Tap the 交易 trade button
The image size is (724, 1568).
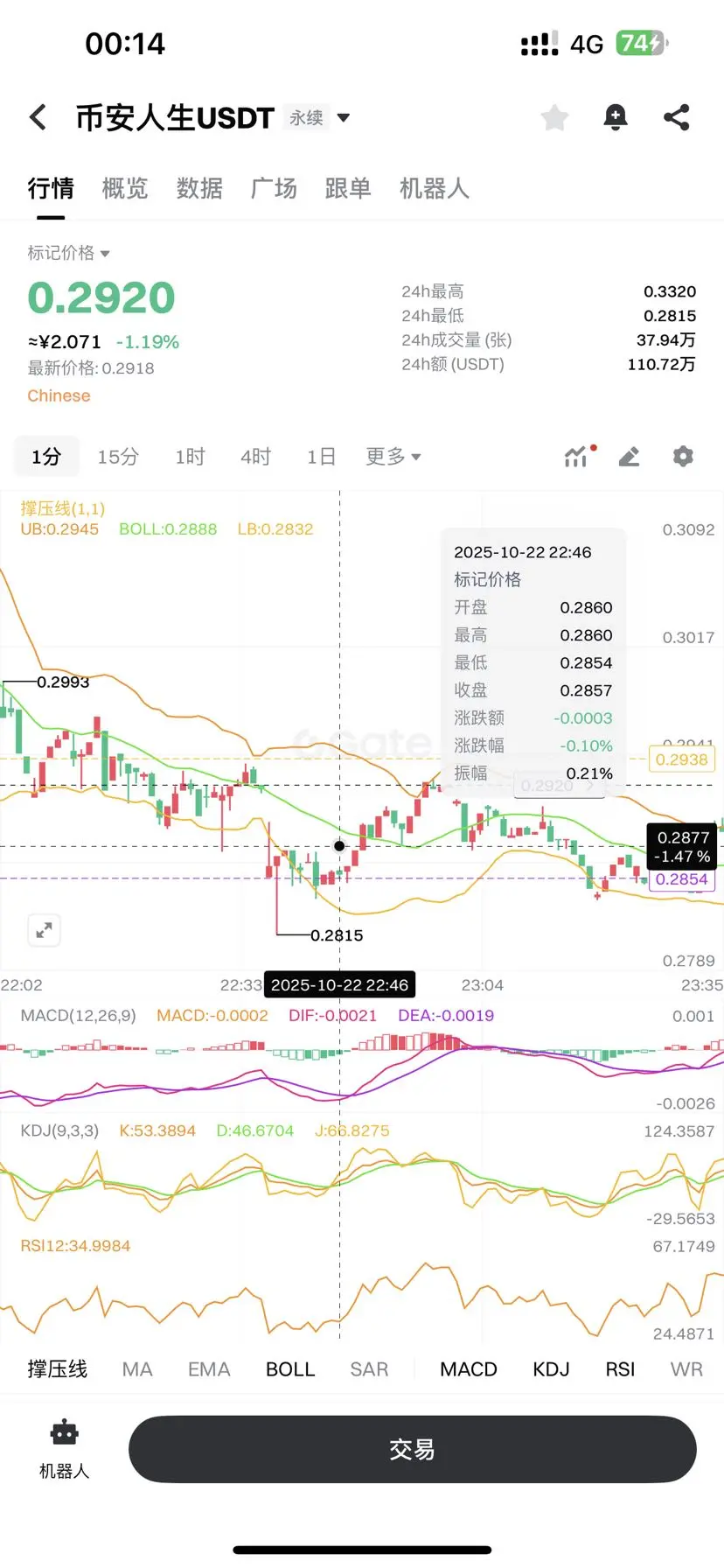coord(412,1449)
